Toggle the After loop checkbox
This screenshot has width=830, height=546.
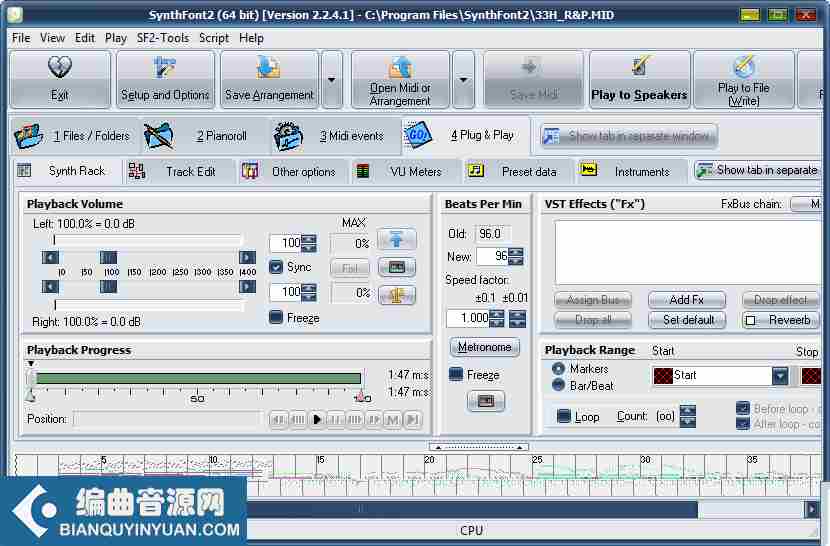pos(743,424)
